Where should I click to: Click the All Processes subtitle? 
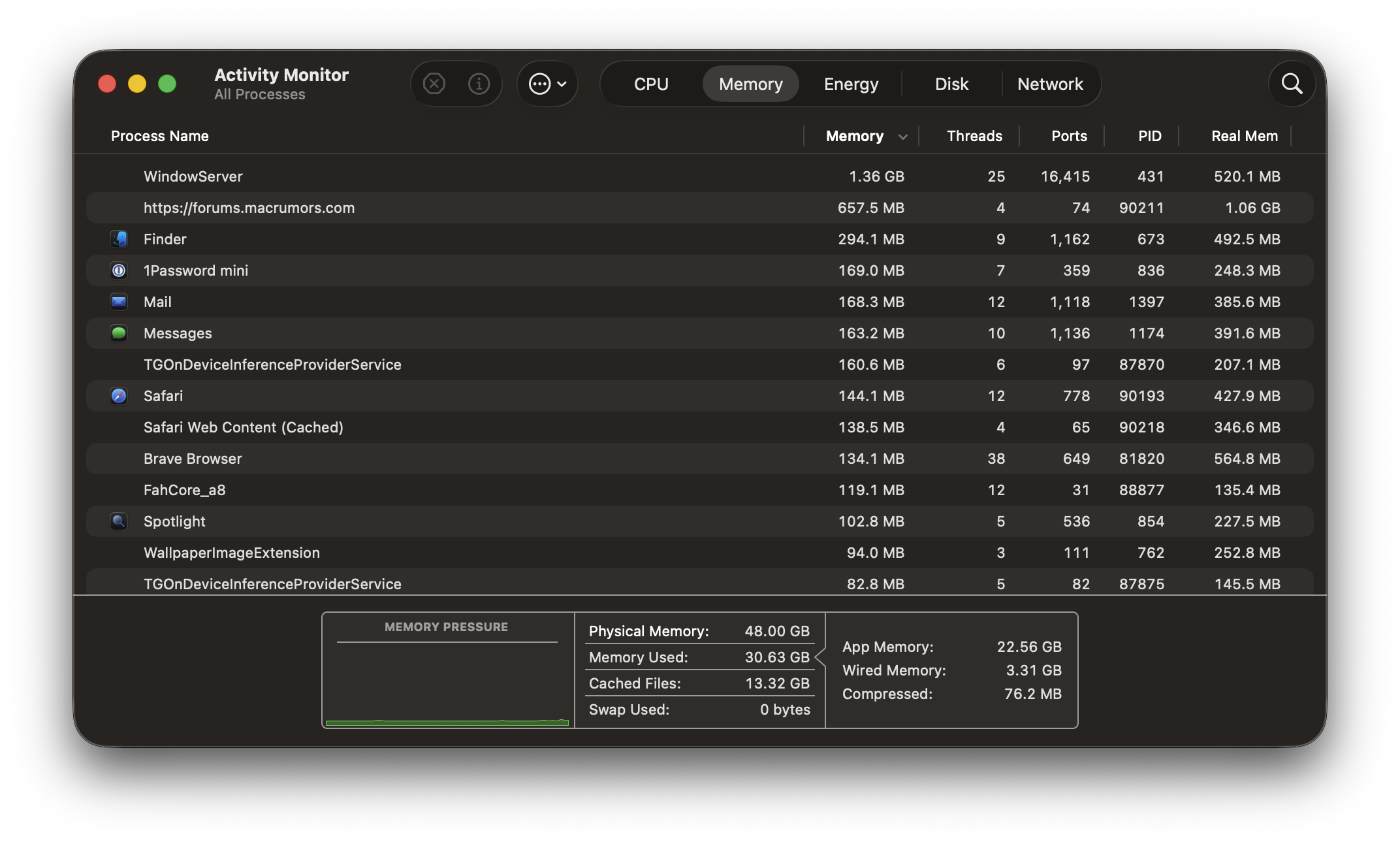(x=260, y=94)
